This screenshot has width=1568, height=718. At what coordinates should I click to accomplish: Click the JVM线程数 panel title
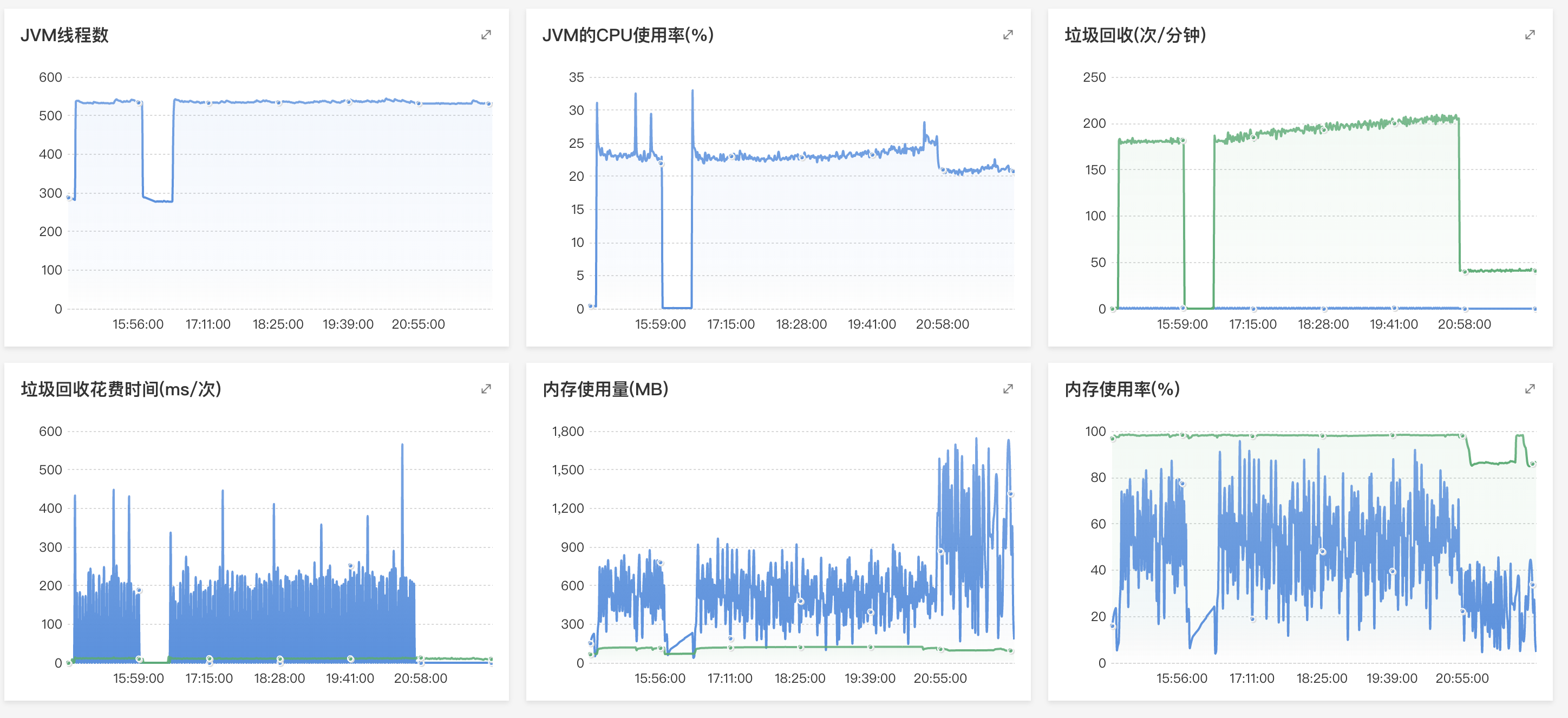click(64, 35)
